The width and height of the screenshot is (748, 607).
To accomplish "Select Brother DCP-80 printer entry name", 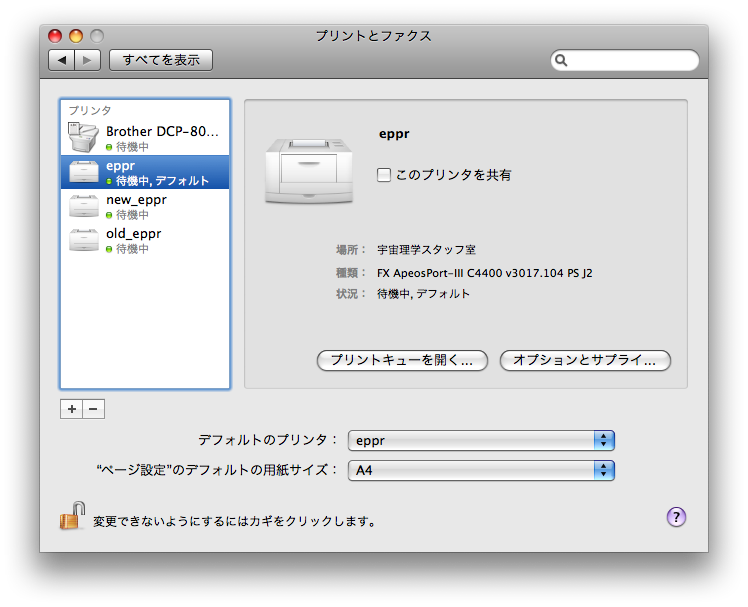I will click(161, 131).
